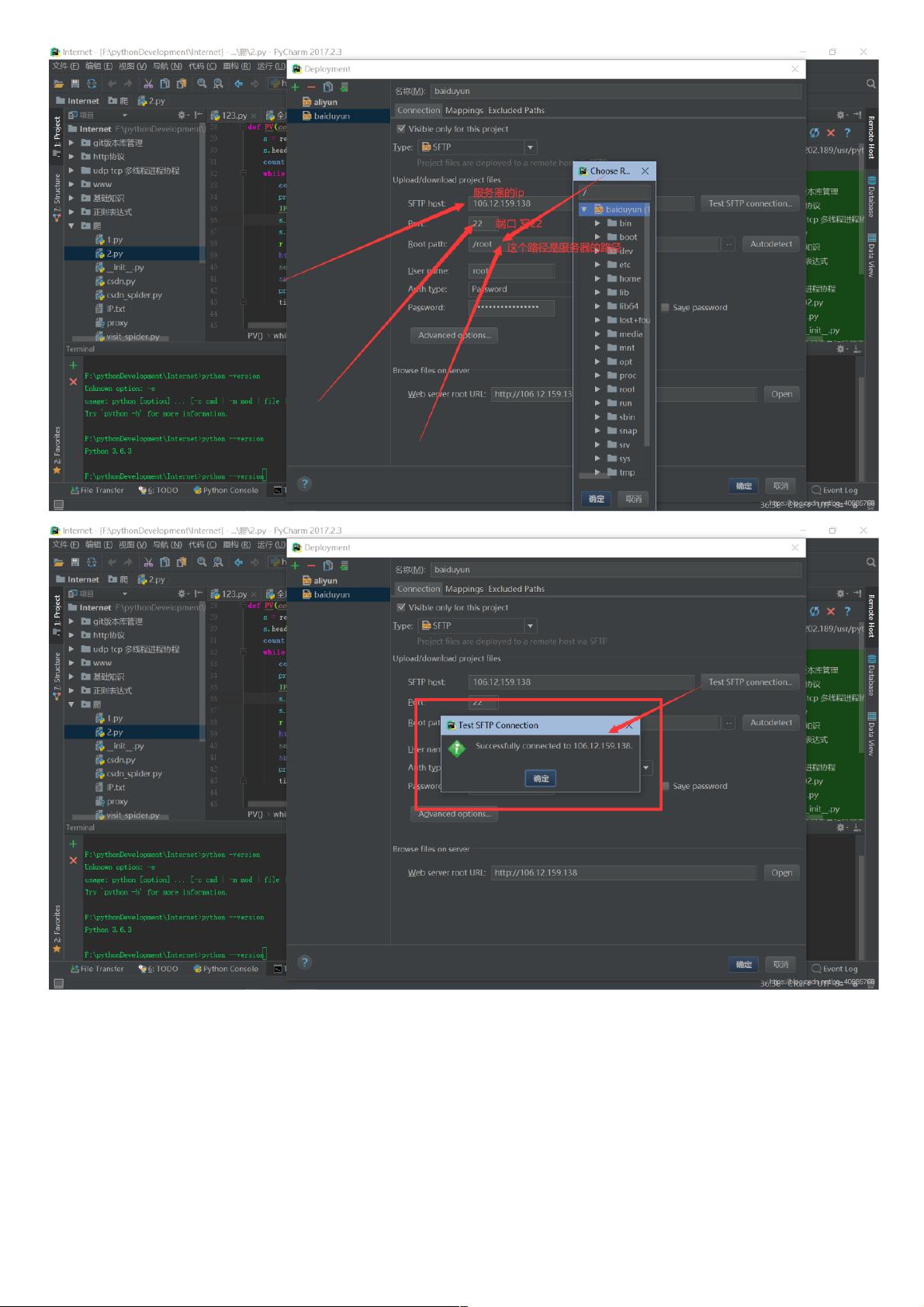Upper screenshot: click Project panel gear settings icon

coord(183,115)
